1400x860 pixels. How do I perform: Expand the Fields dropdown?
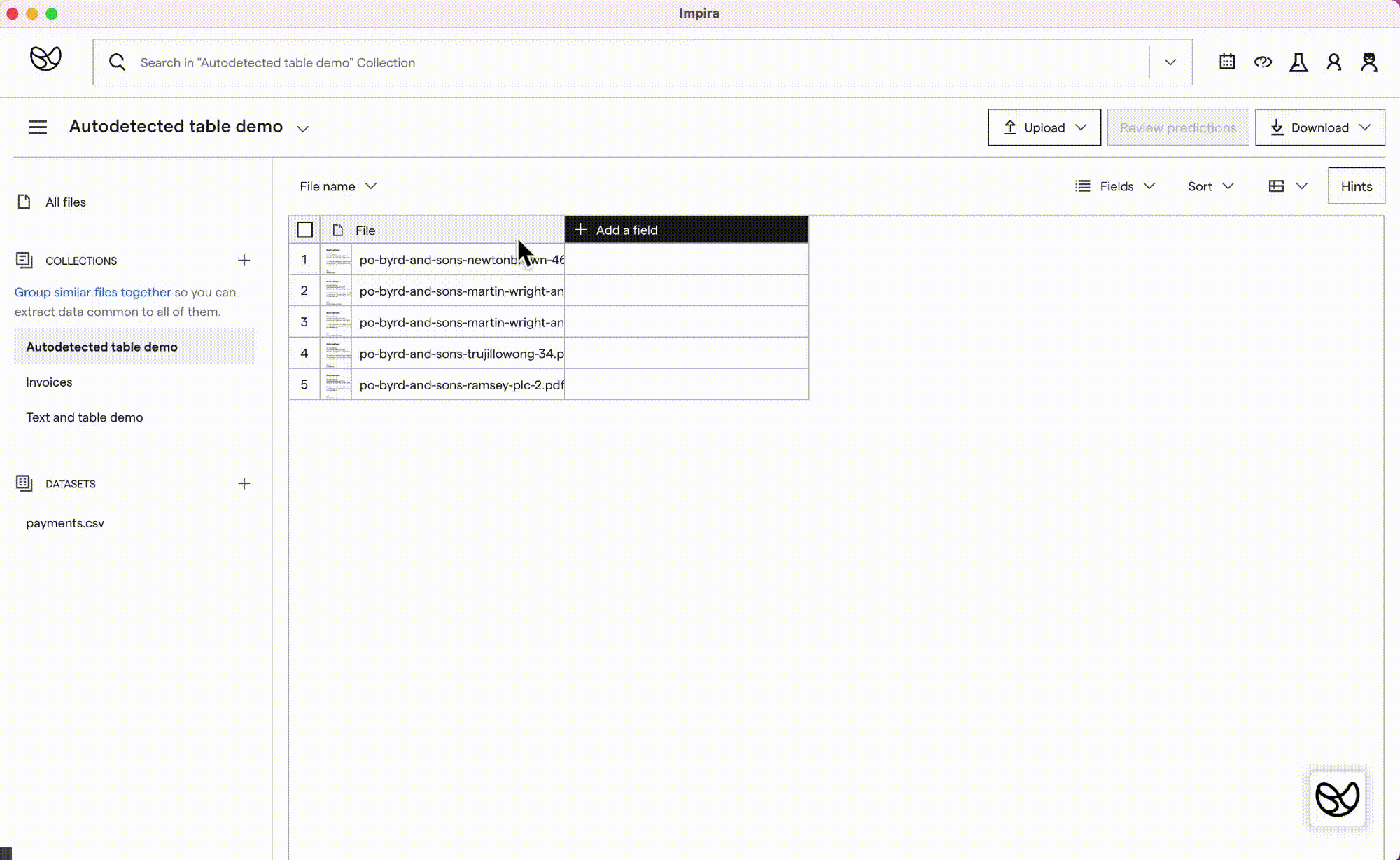(x=1116, y=186)
